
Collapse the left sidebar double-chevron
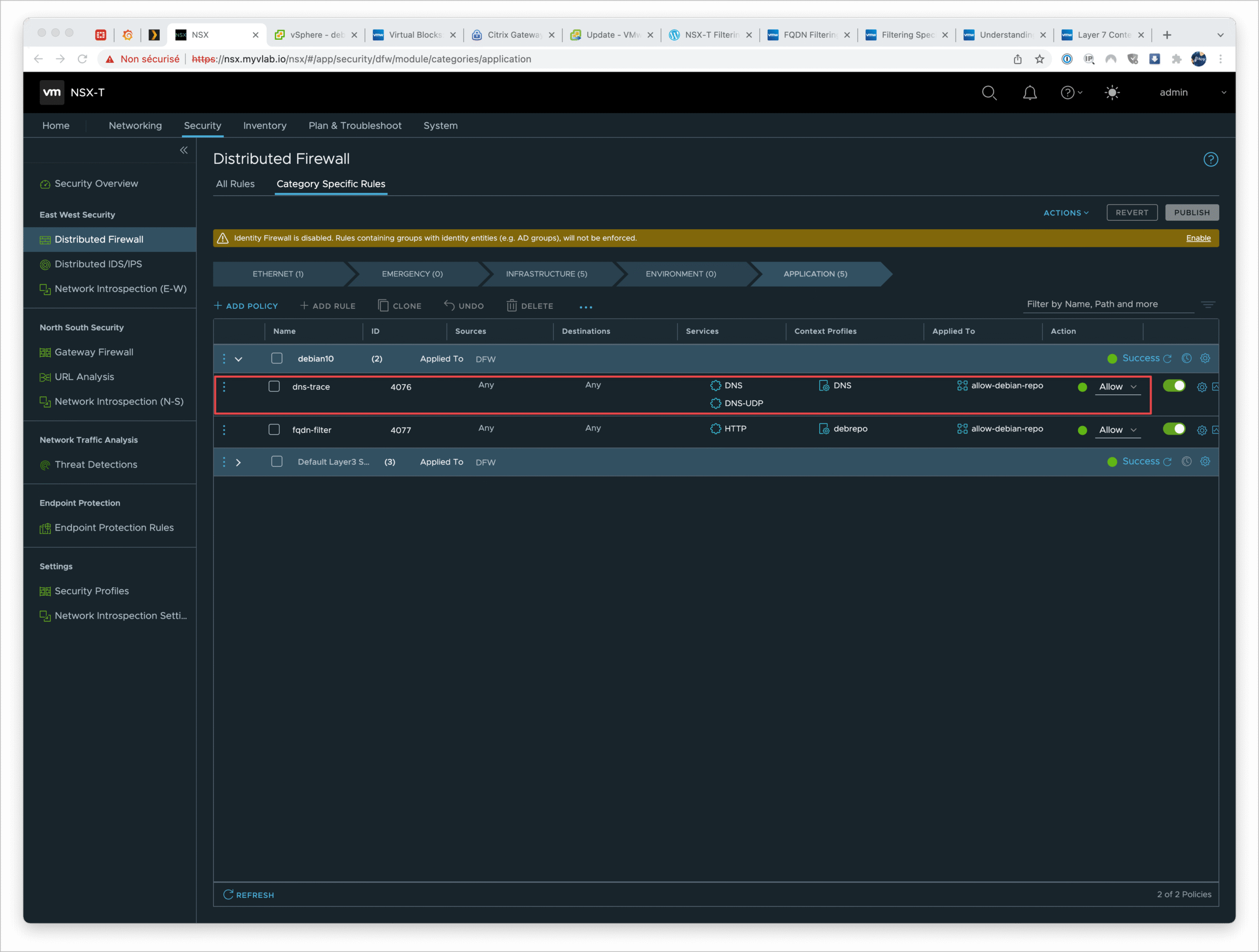184,150
